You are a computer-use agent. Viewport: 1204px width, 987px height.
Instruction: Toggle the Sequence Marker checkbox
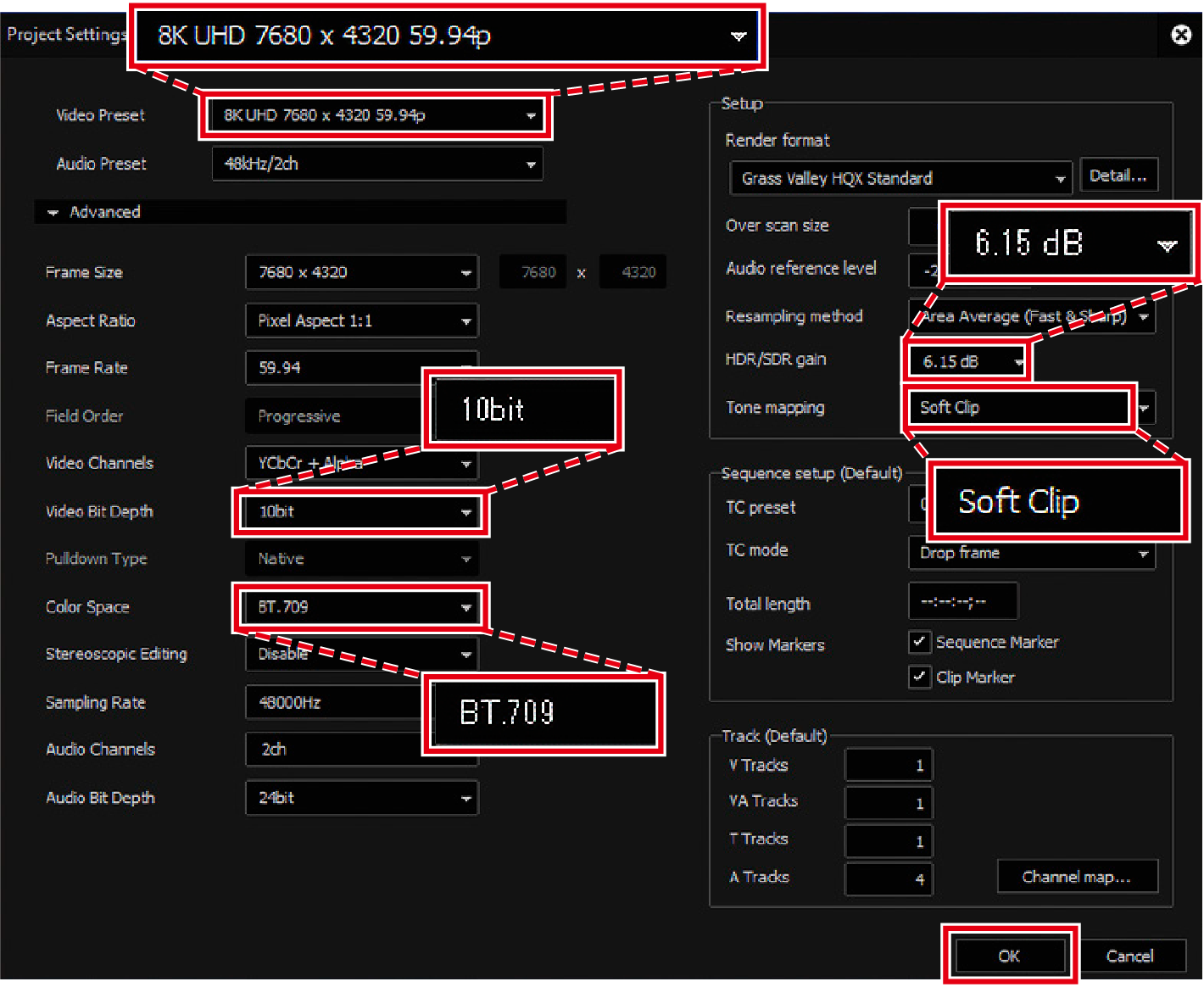pyautogui.click(x=919, y=642)
